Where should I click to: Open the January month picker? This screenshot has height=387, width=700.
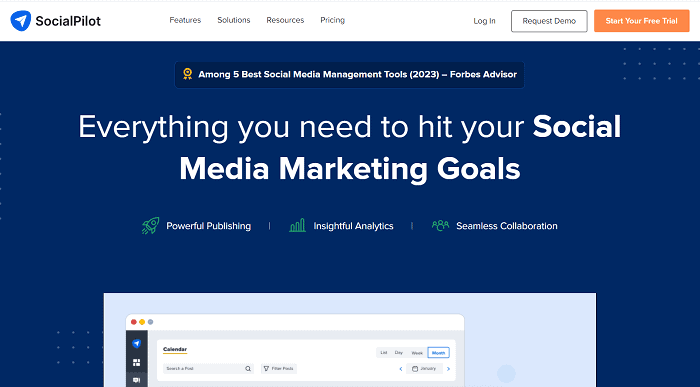pos(425,369)
